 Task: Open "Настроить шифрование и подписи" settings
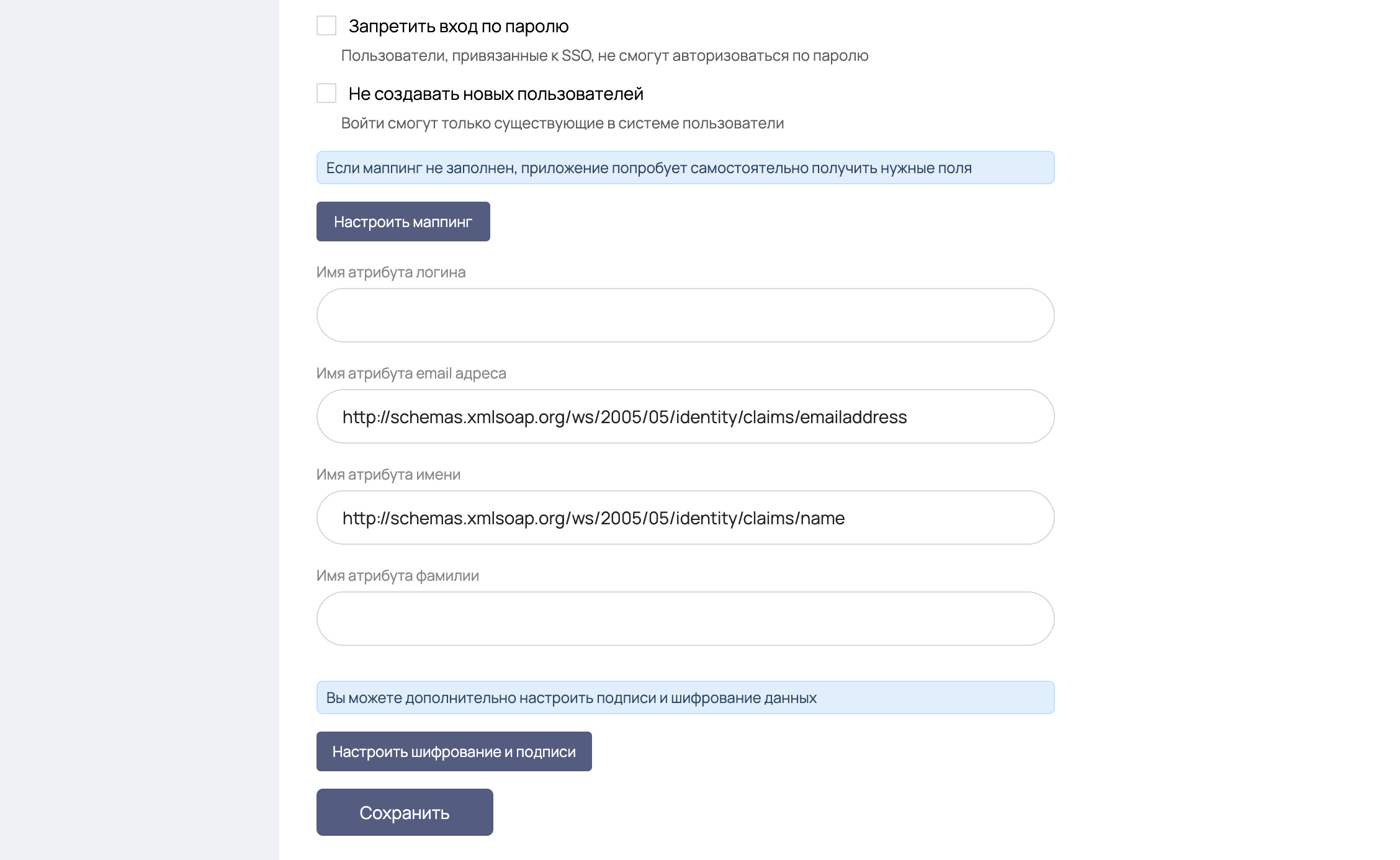point(454,751)
